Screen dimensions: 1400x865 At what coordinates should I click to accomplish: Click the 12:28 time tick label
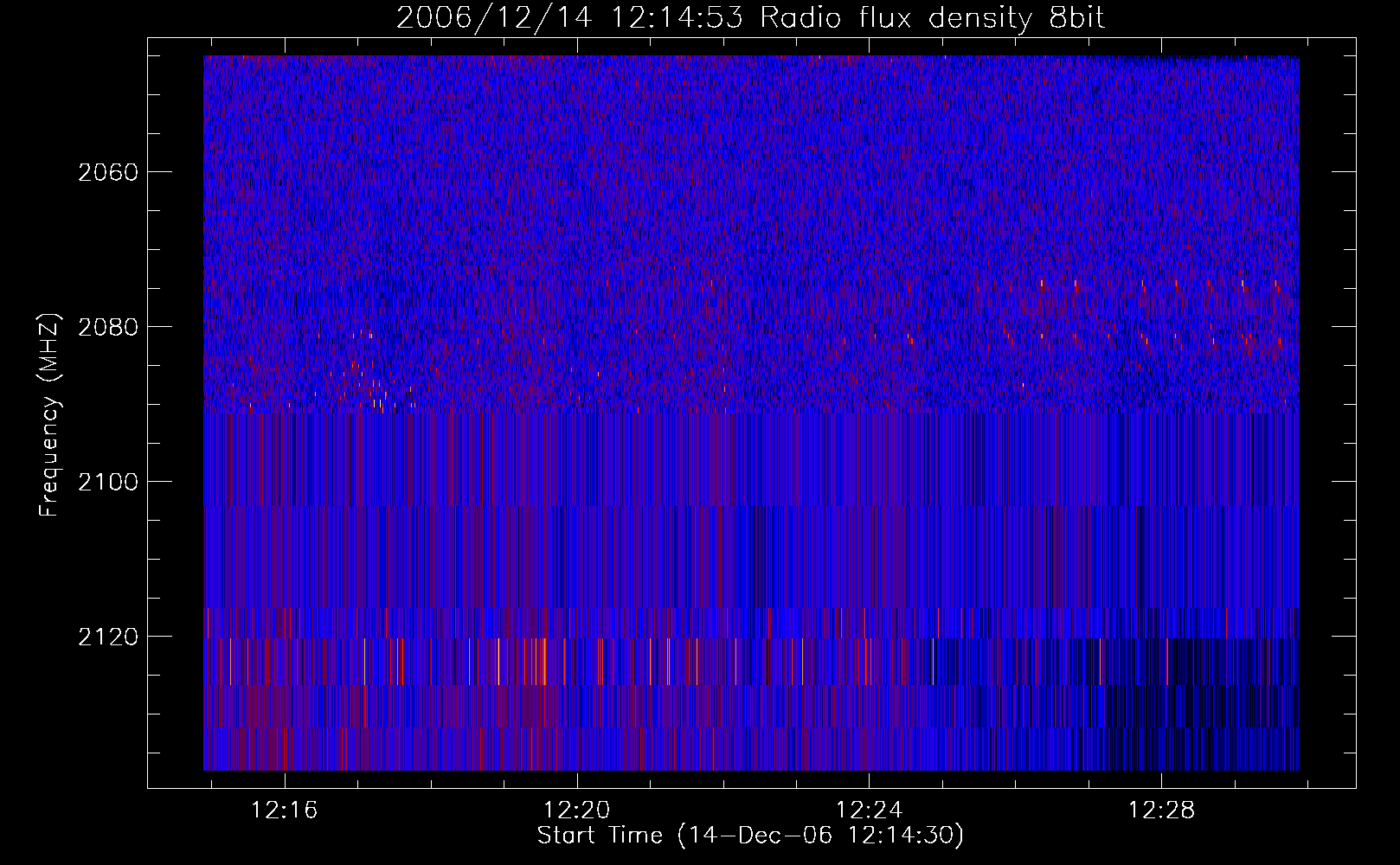[x=1161, y=811]
